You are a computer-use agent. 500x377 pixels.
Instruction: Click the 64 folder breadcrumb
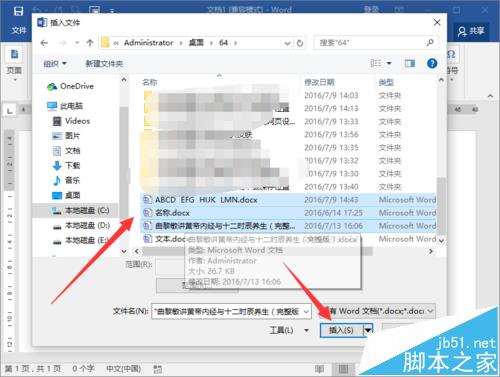pyautogui.click(x=223, y=43)
